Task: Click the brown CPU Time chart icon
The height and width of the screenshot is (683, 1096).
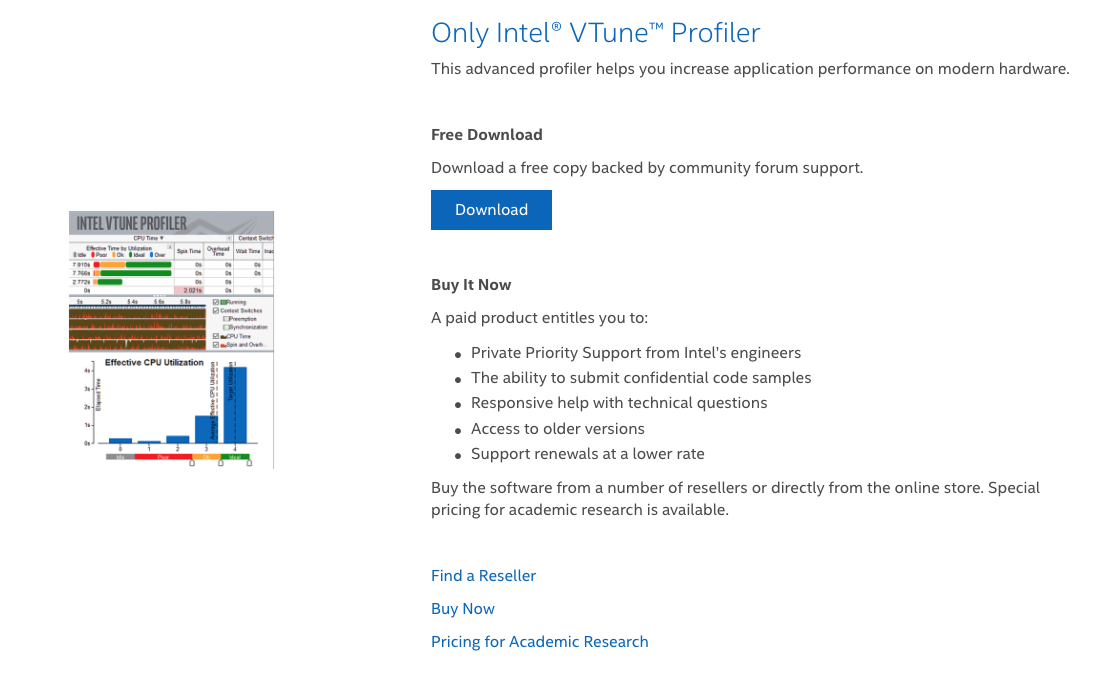Action: tap(224, 336)
